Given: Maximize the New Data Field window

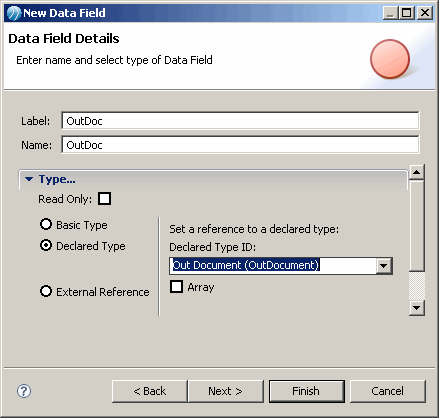Looking at the screenshot, I should pos(407,13).
